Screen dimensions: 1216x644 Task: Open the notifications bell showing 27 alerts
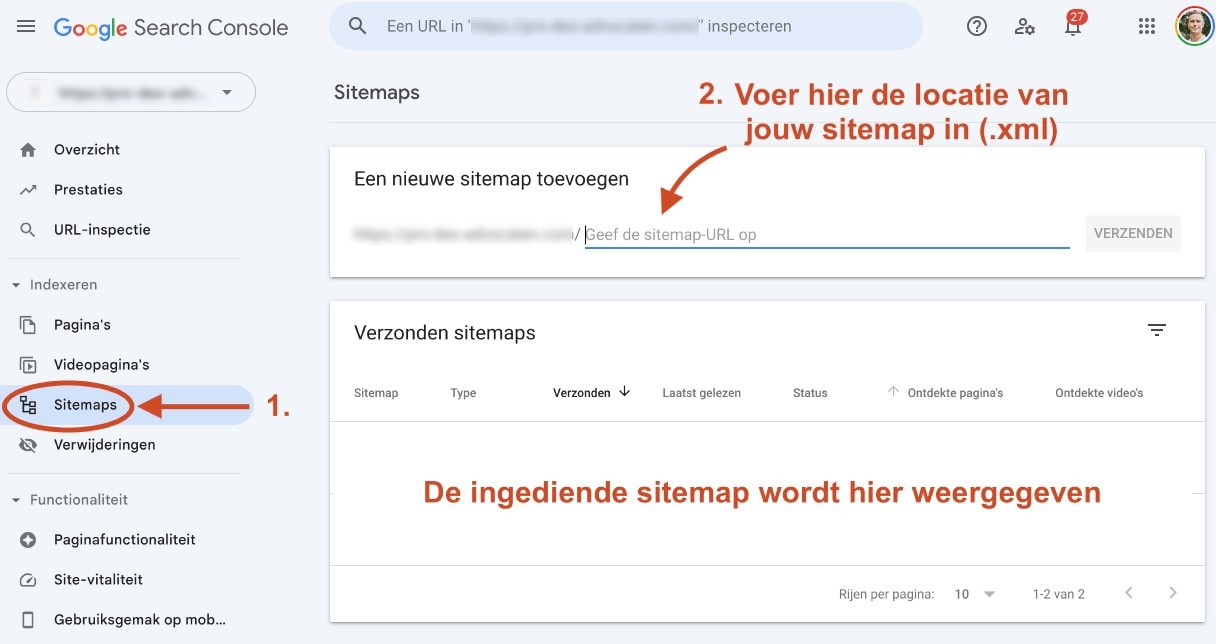[x=1072, y=28]
